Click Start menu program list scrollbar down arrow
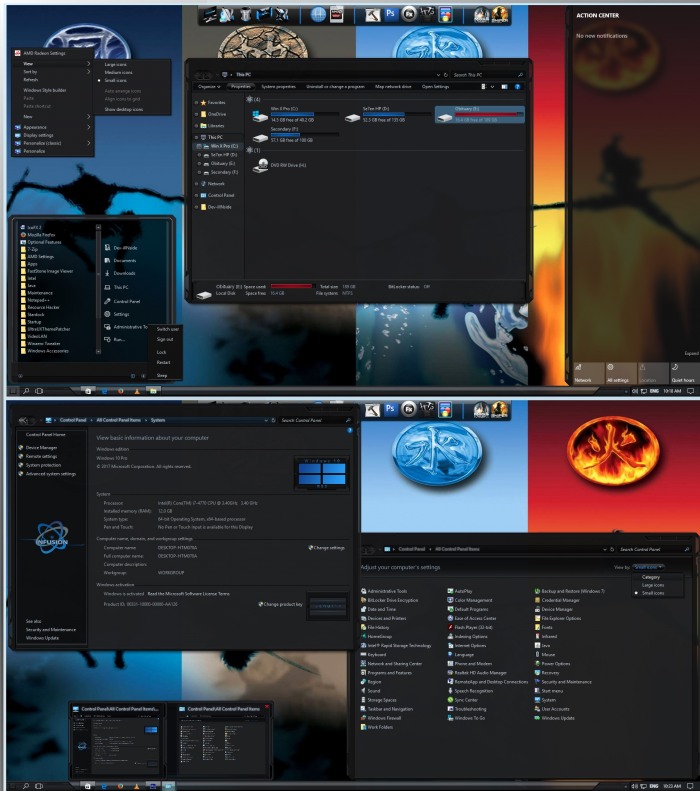This screenshot has width=700, height=791. (x=98, y=352)
